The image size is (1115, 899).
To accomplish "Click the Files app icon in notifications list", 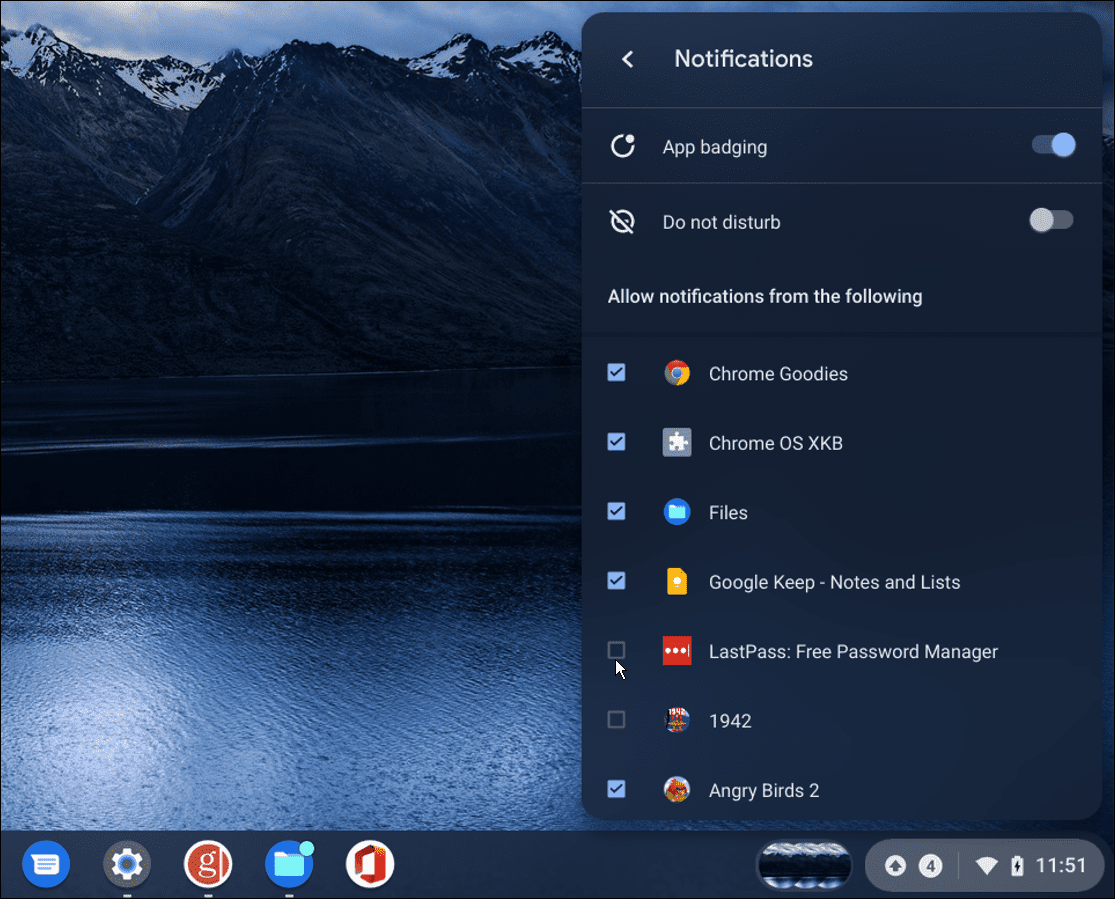I will click(x=677, y=511).
